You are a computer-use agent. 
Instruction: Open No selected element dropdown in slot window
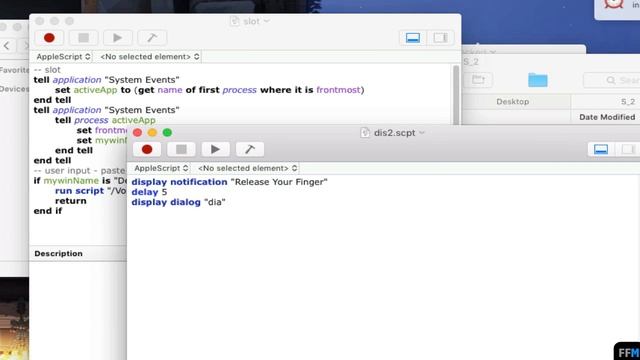(x=150, y=57)
